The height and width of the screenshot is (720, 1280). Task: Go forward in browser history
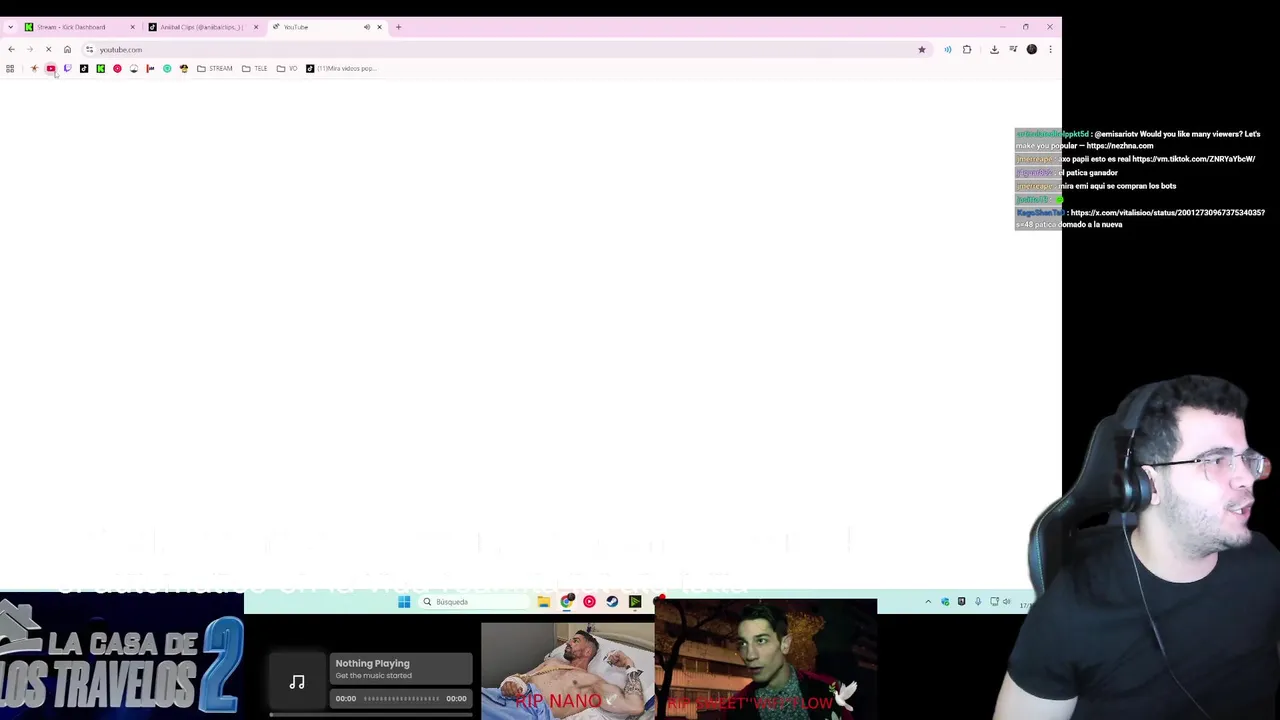point(30,49)
